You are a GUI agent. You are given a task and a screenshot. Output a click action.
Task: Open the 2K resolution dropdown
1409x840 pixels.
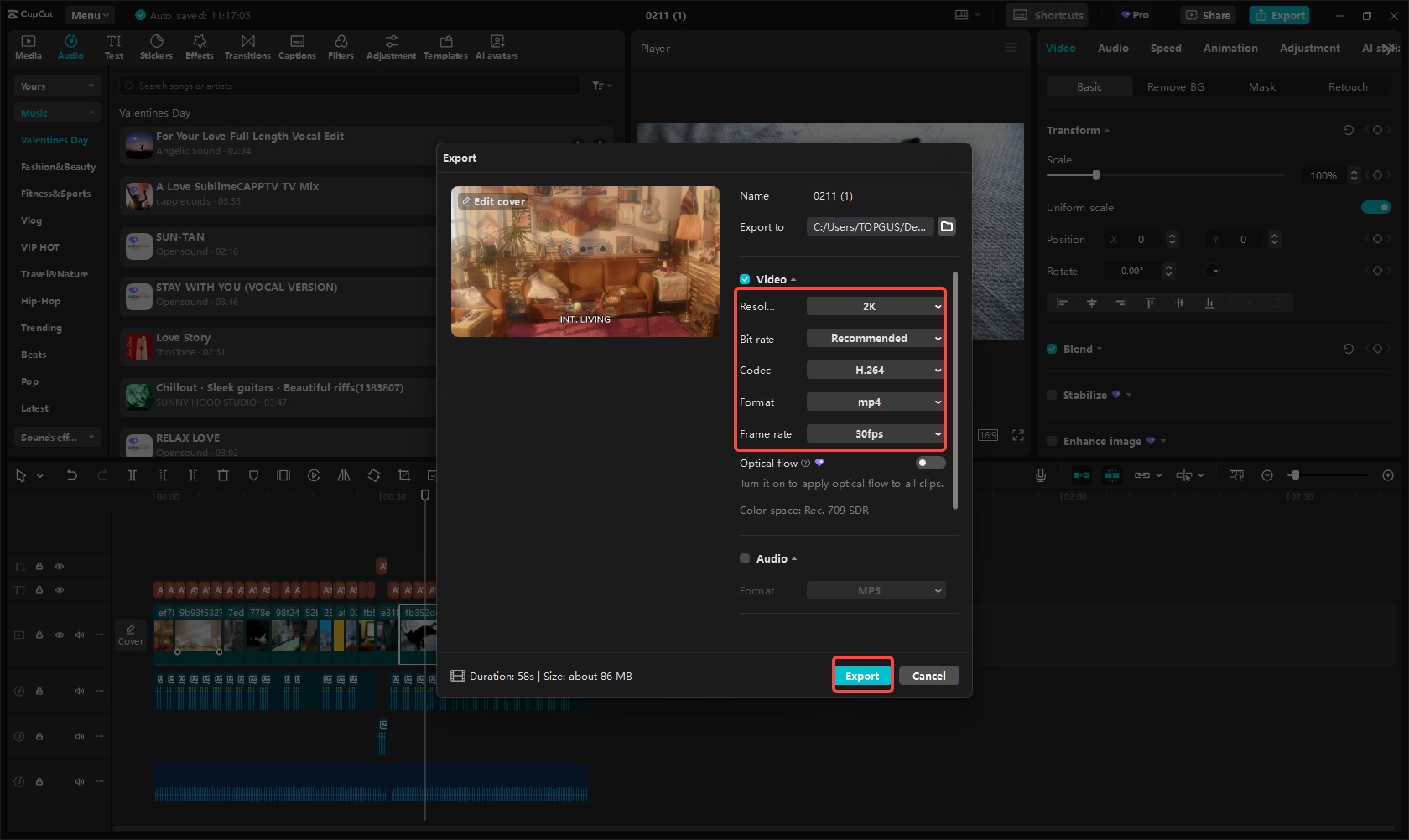pos(875,306)
